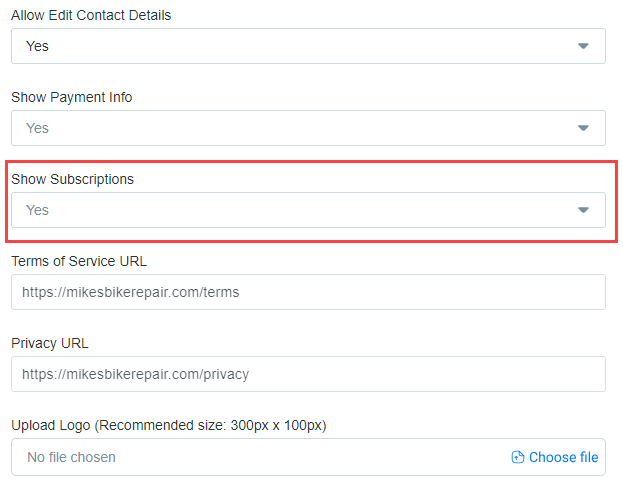Screen dimensions: 623x487
Task: Click the caret arrow in Allow Edit Contact Details
Action: click(x=583, y=46)
